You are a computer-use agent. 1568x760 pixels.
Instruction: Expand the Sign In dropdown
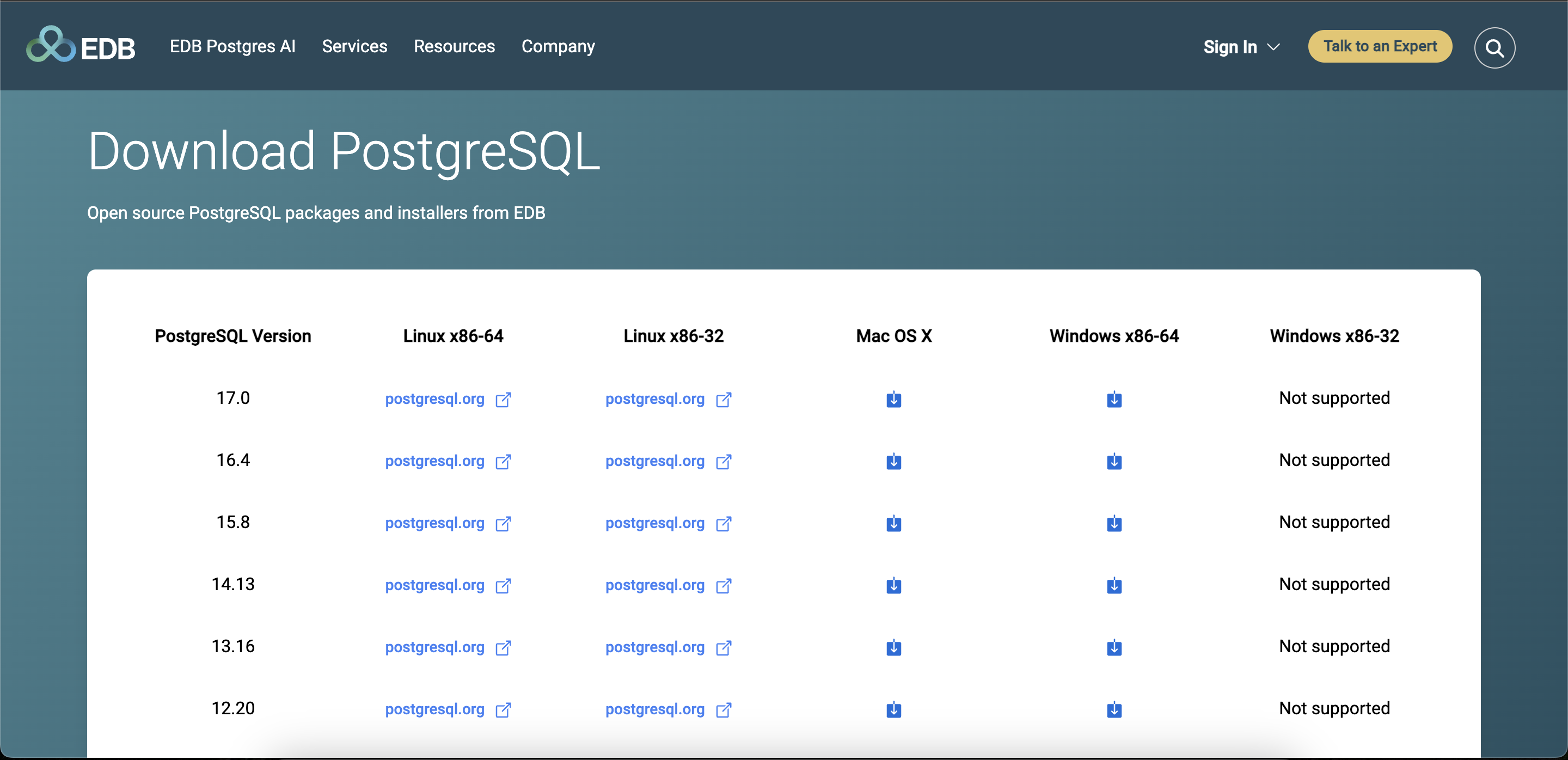pos(1242,47)
